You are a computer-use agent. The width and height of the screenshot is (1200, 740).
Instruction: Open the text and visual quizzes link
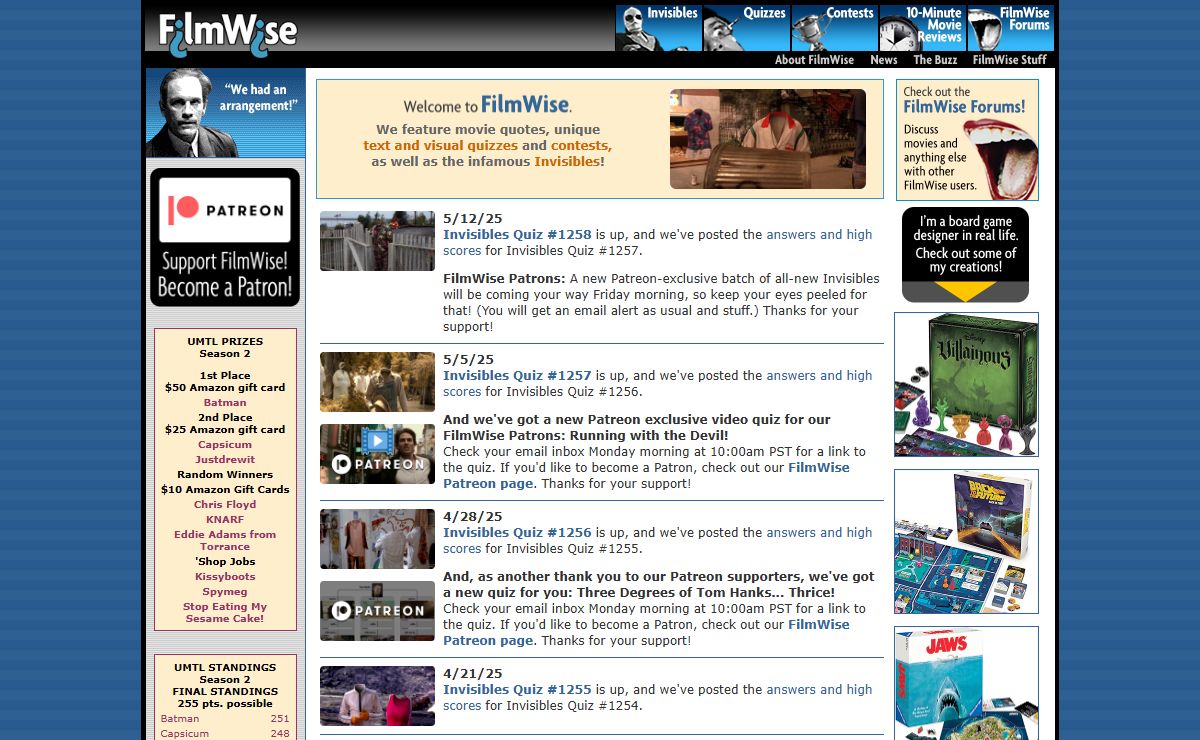coord(440,145)
